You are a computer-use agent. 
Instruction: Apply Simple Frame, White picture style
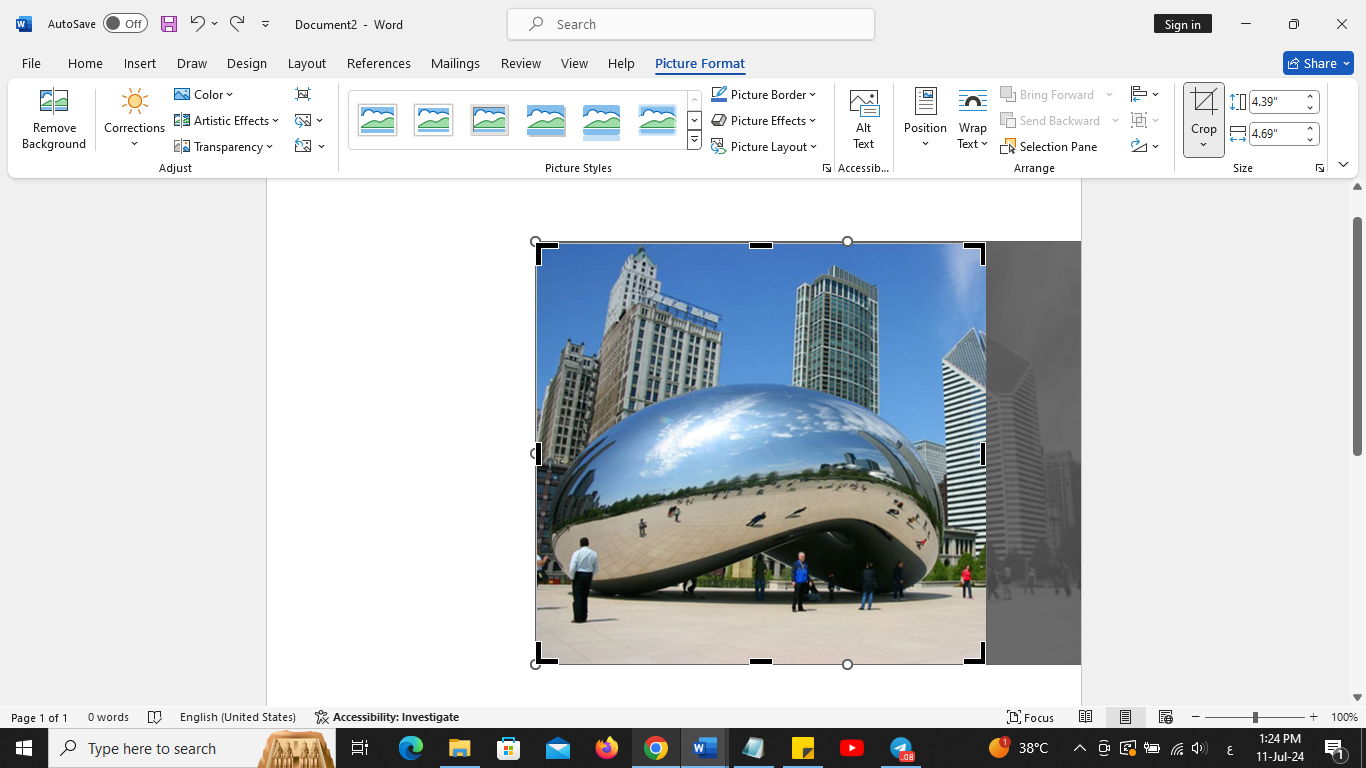point(377,120)
